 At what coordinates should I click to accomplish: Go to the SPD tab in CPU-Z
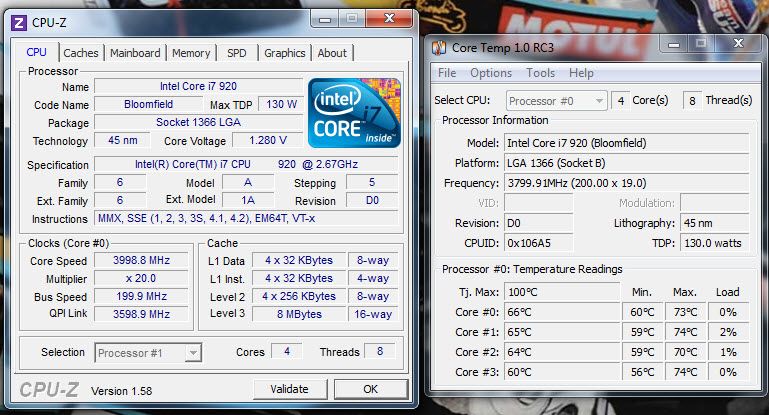point(236,53)
